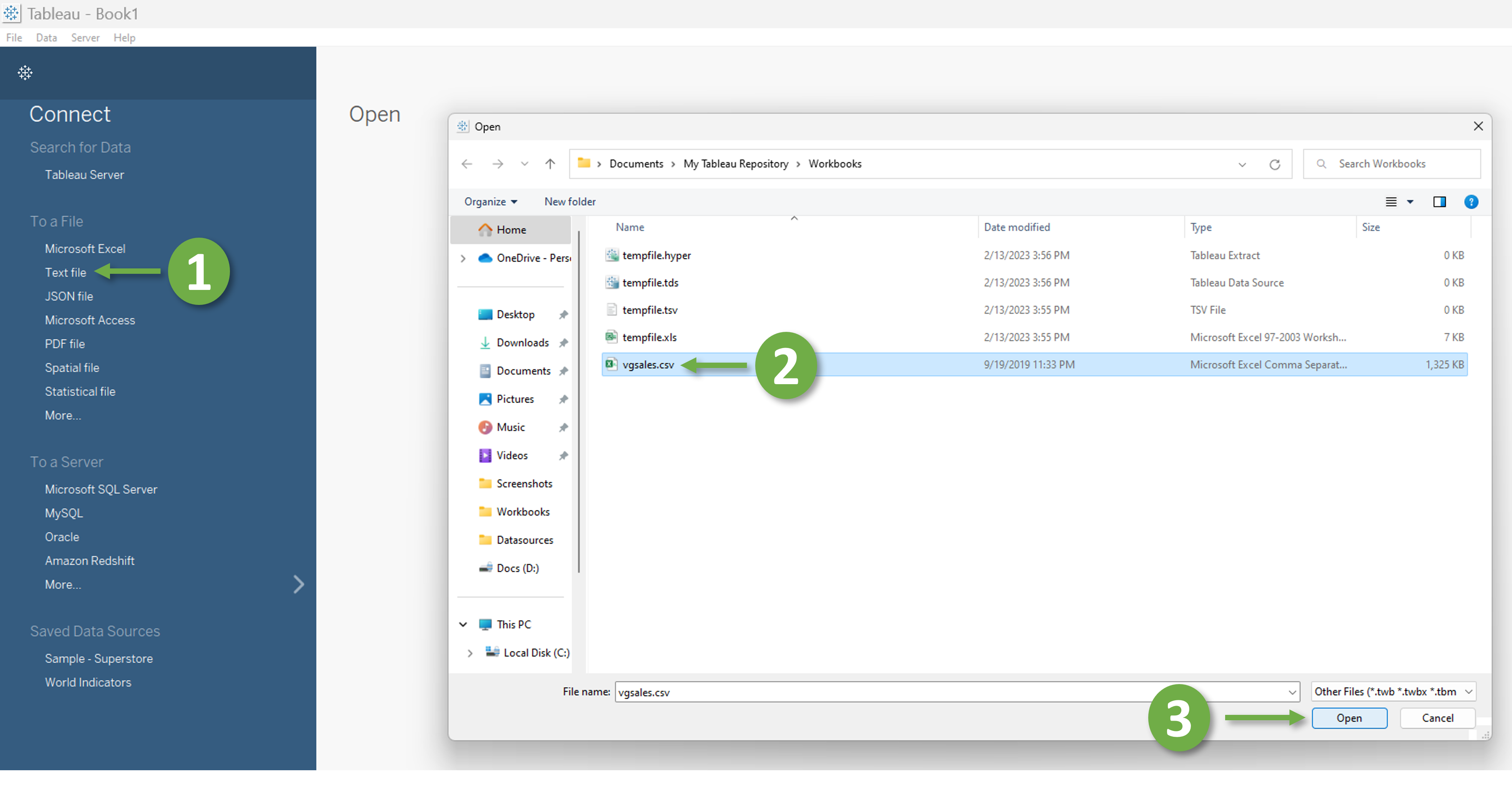1512x796 pixels.
Task: Sort files by Type column header
Action: pos(1200,227)
